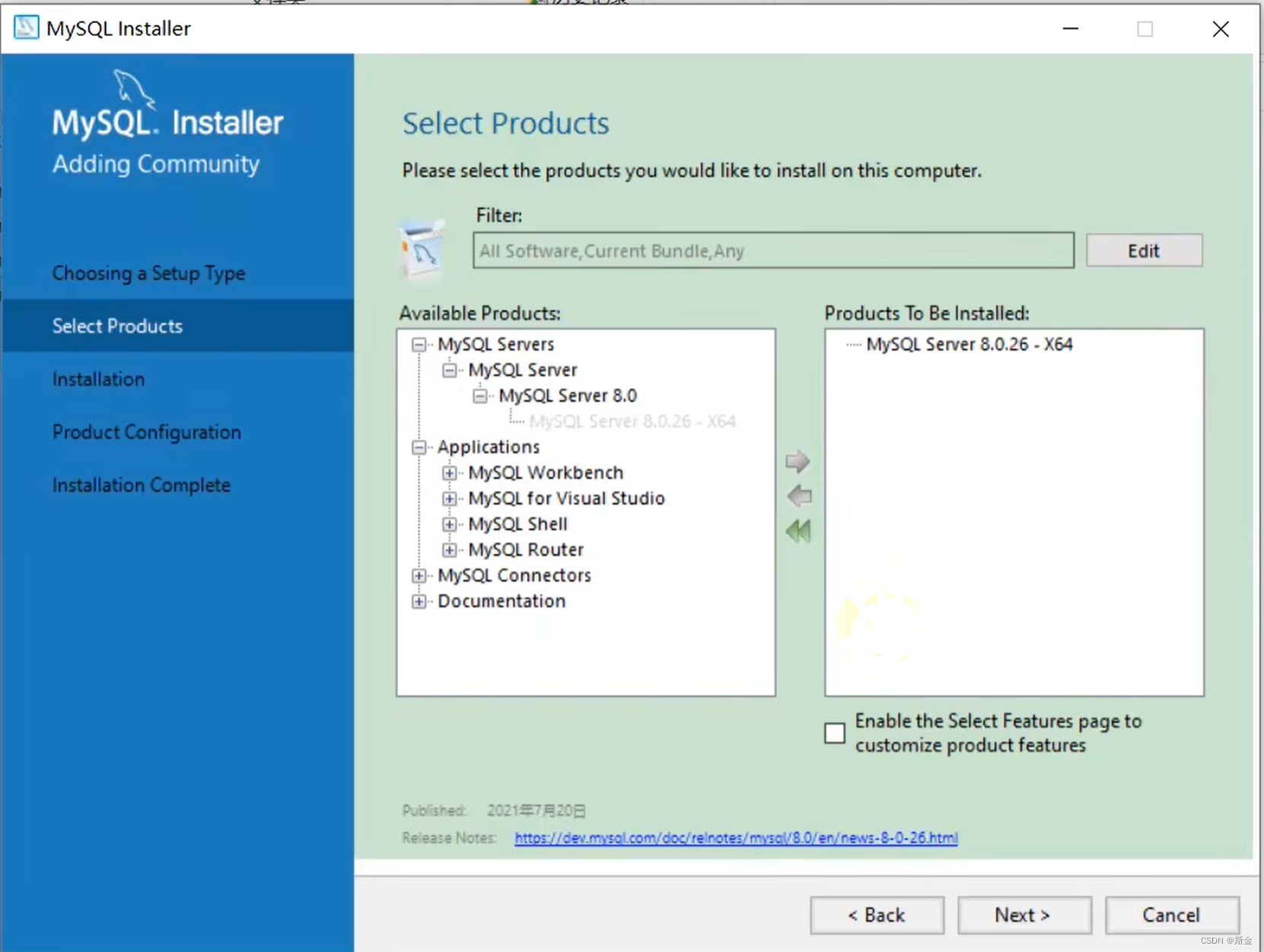The width and height of the screenshot is (1264, 952).
Task: Collapse the MySQL Servers node
Action: tap(419, 345)
